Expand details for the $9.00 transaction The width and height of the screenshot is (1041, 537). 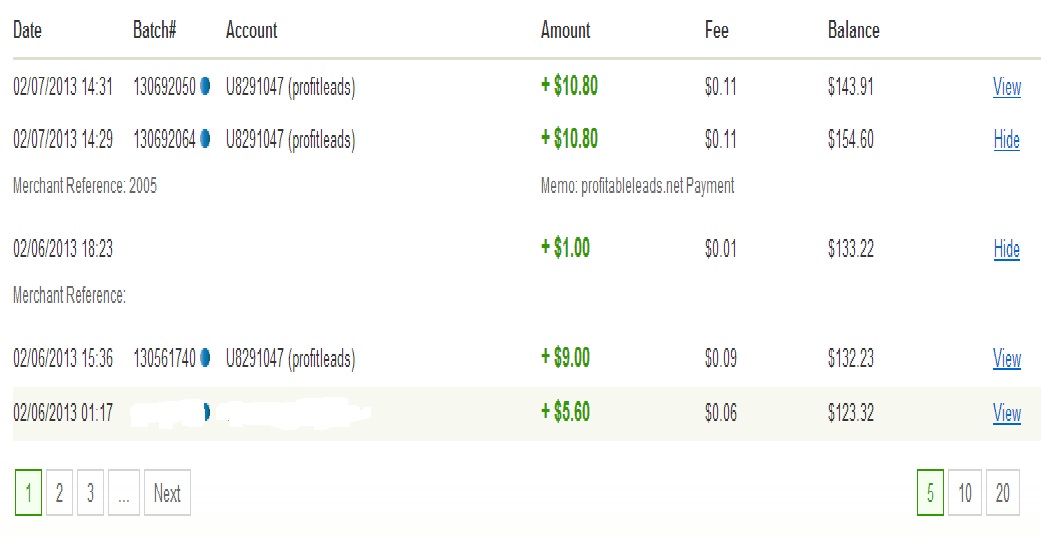click(1006, 359)
